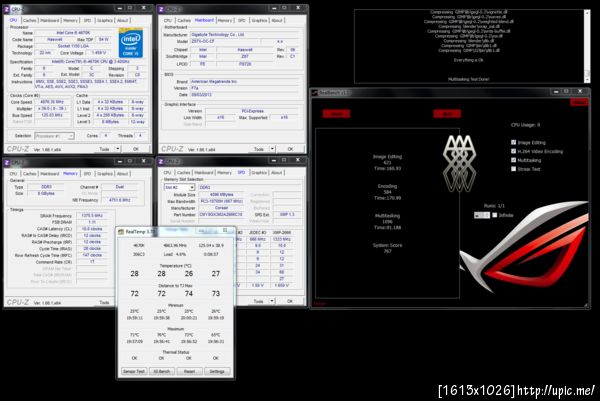Screen dimensions: 600x401
Task: Click title icon of CPU-Z window showing CPU tab
Action: coord(7,8)
